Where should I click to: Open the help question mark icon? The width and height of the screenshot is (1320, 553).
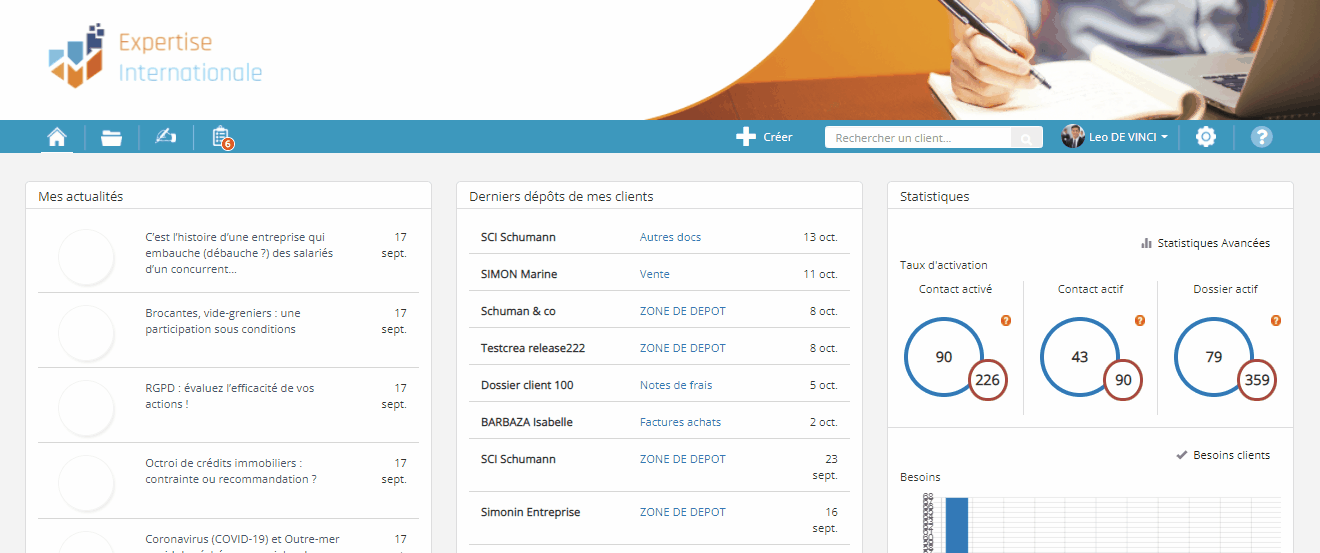[1261, 137]
